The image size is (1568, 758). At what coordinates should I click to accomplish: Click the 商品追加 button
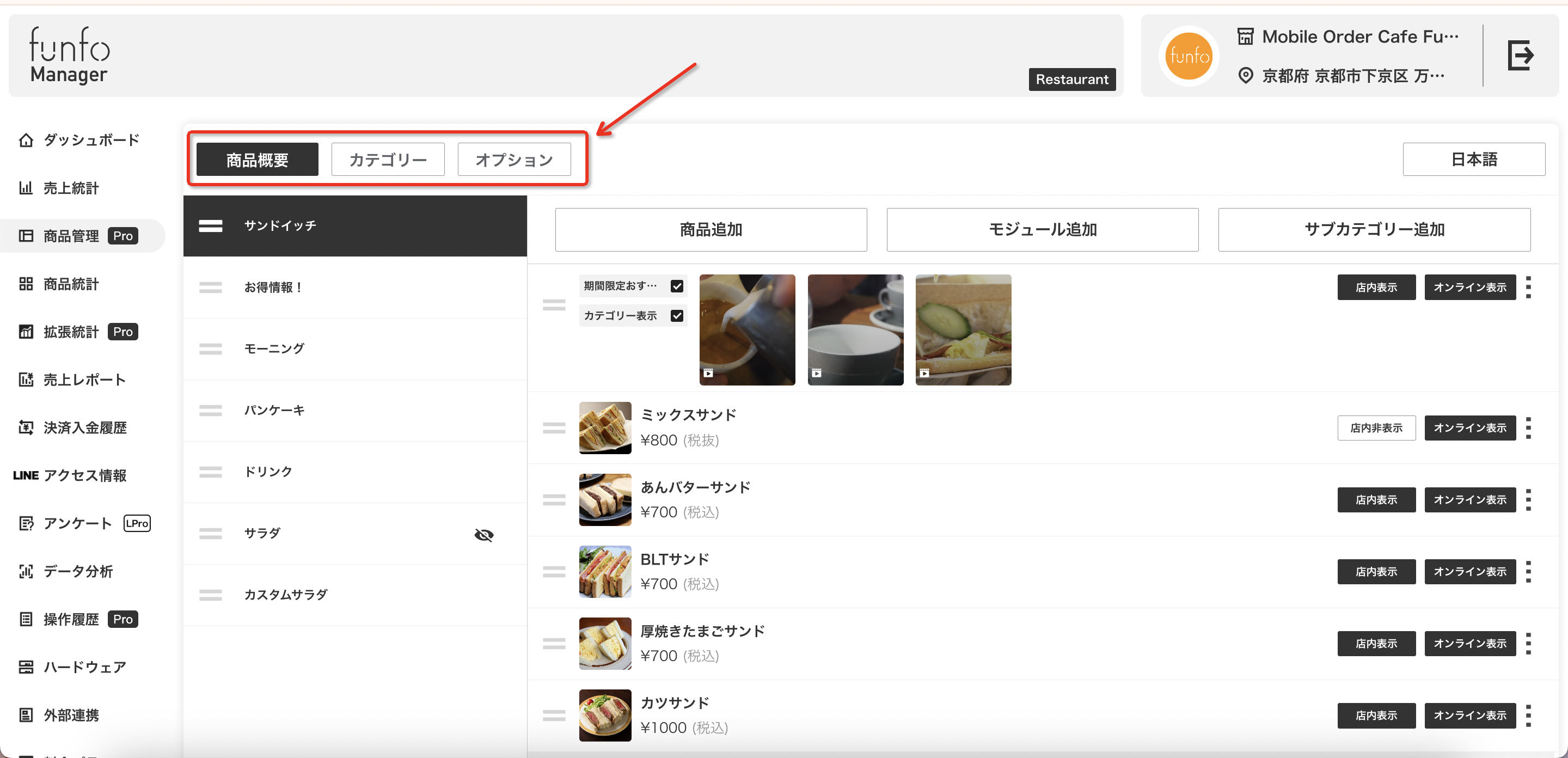(711, 230)
